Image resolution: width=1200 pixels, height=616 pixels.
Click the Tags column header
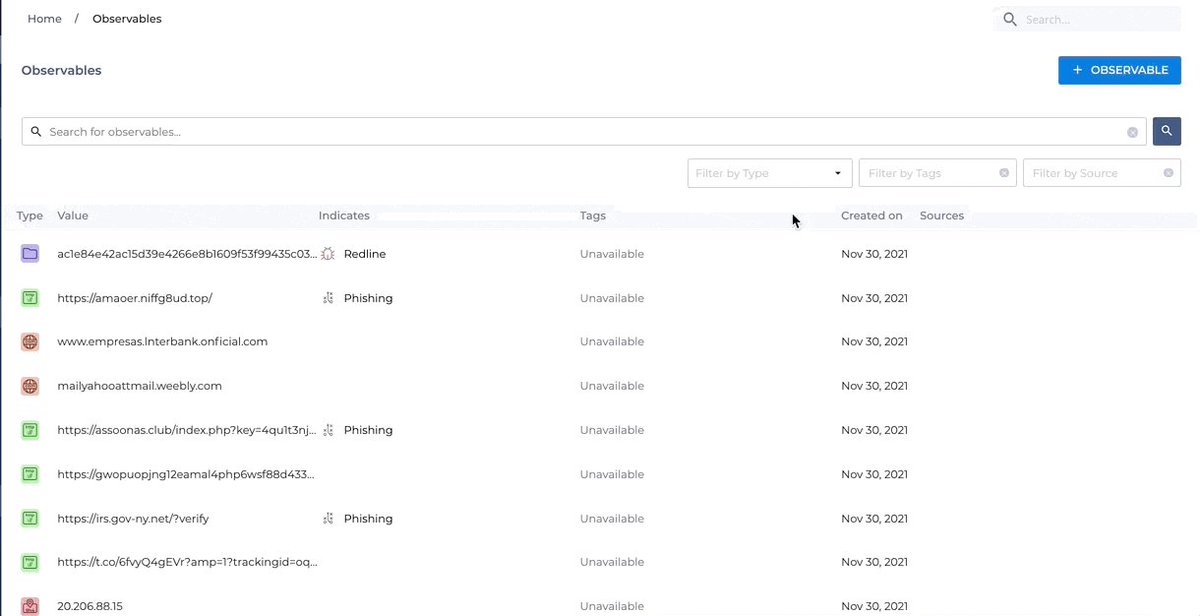tap(593, 216)
